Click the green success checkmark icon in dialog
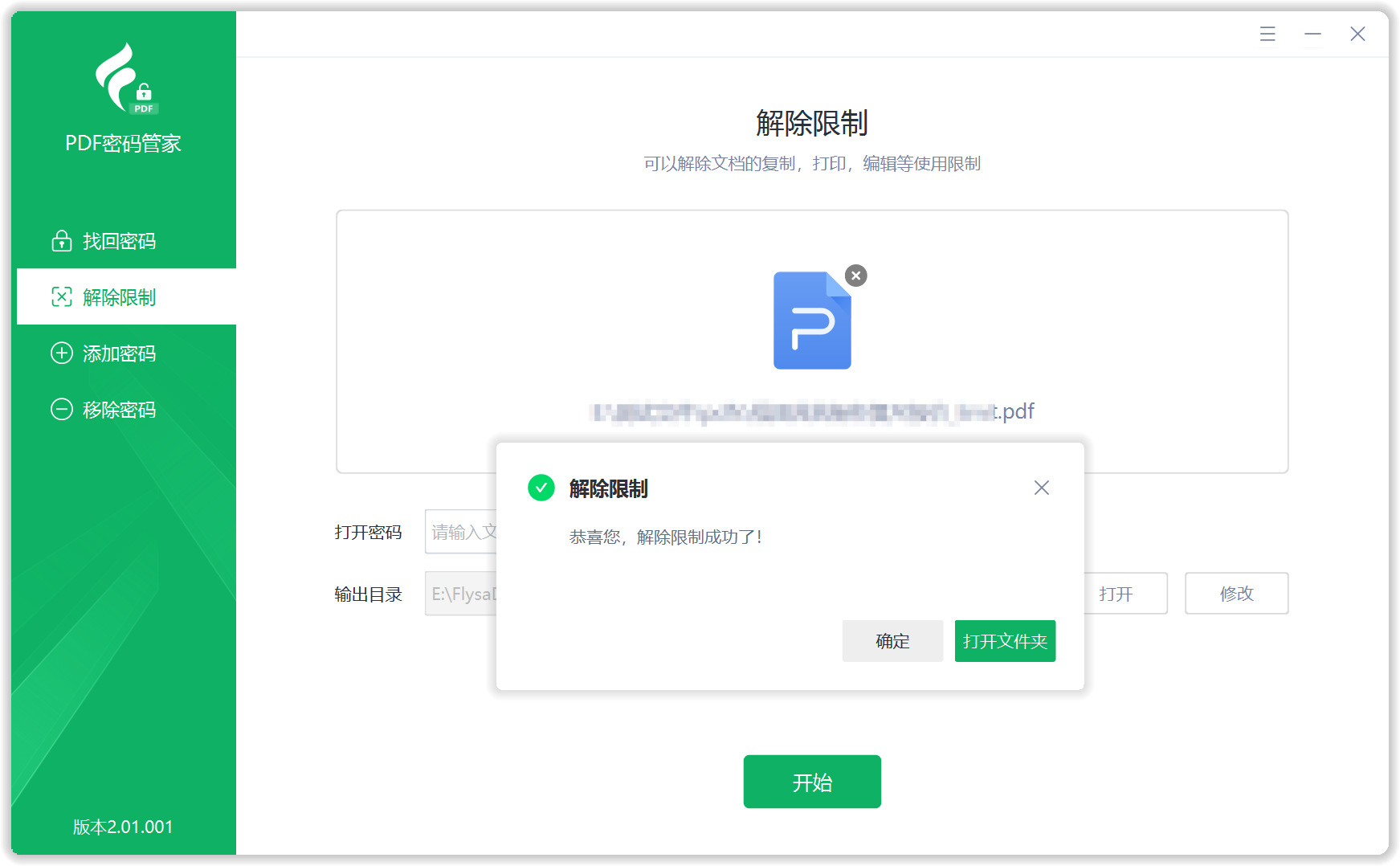The height and width of the screenshot is (866, 1400). click(x=541, y=488)
